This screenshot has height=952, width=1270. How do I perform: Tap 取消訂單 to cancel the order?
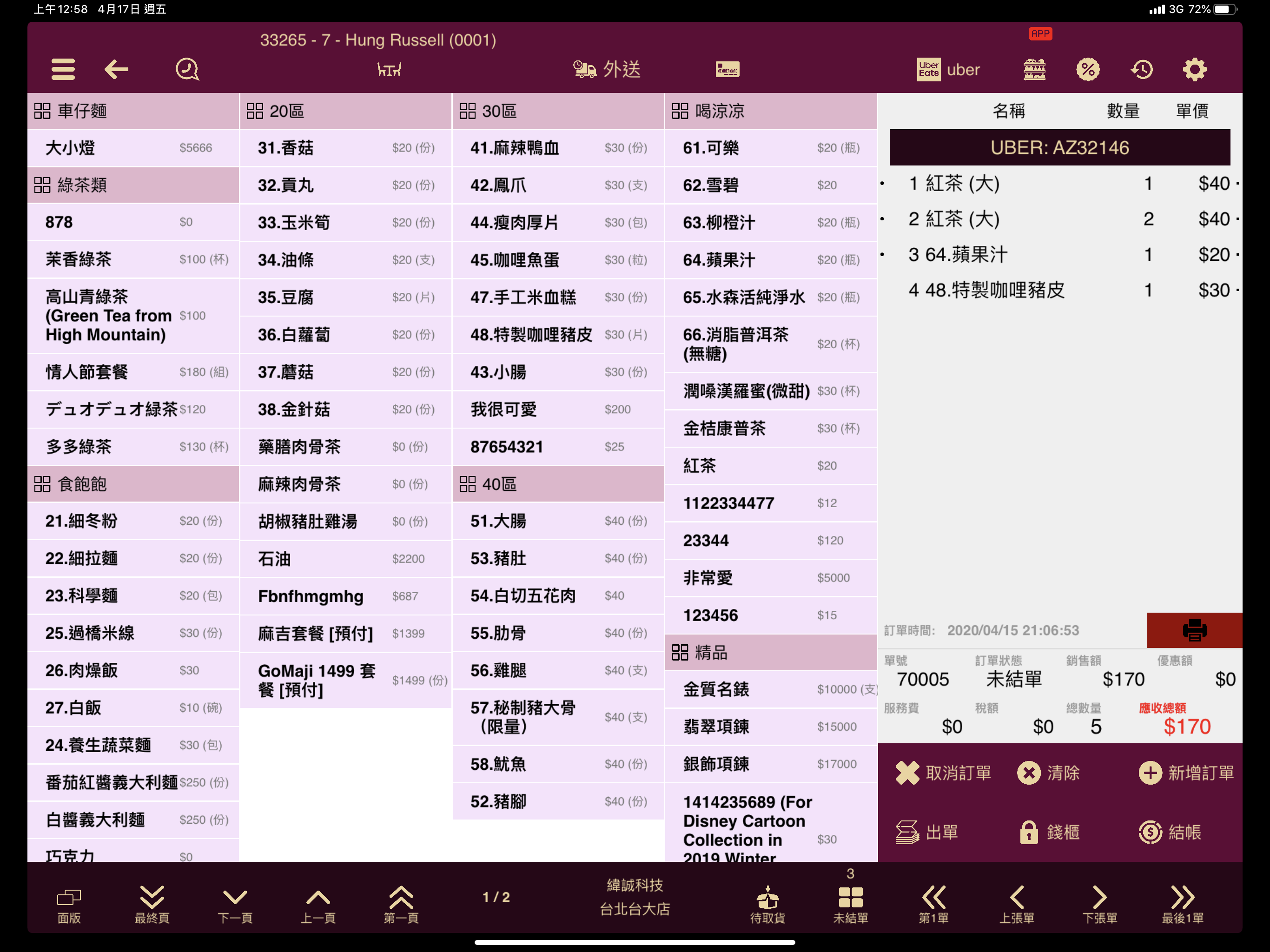943,773
